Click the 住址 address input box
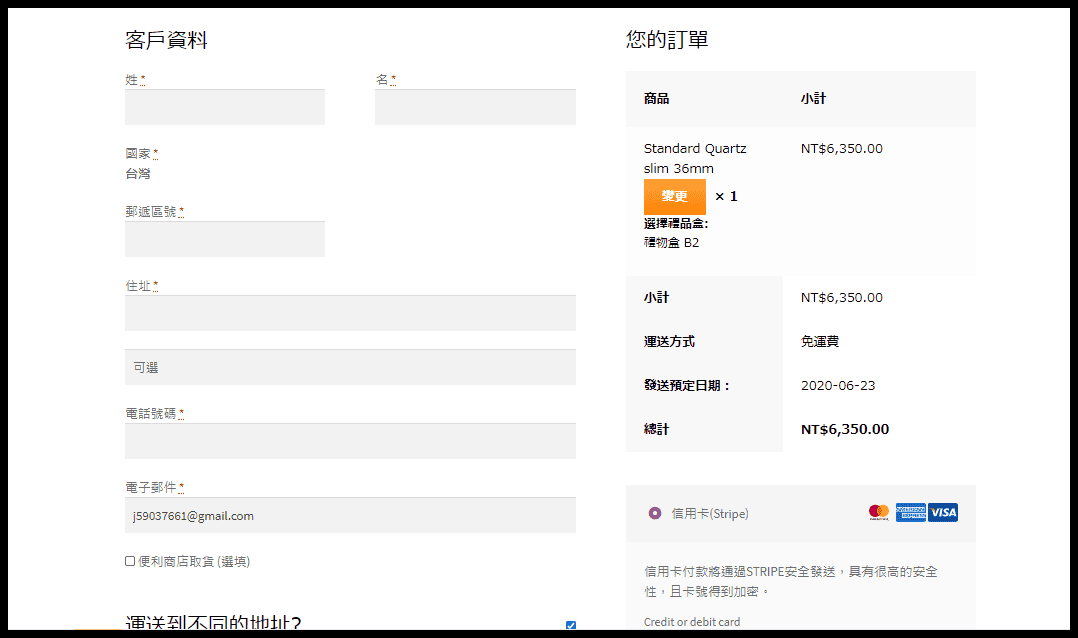Viewport: 1078px width, 638px height. tap(350, 313)
